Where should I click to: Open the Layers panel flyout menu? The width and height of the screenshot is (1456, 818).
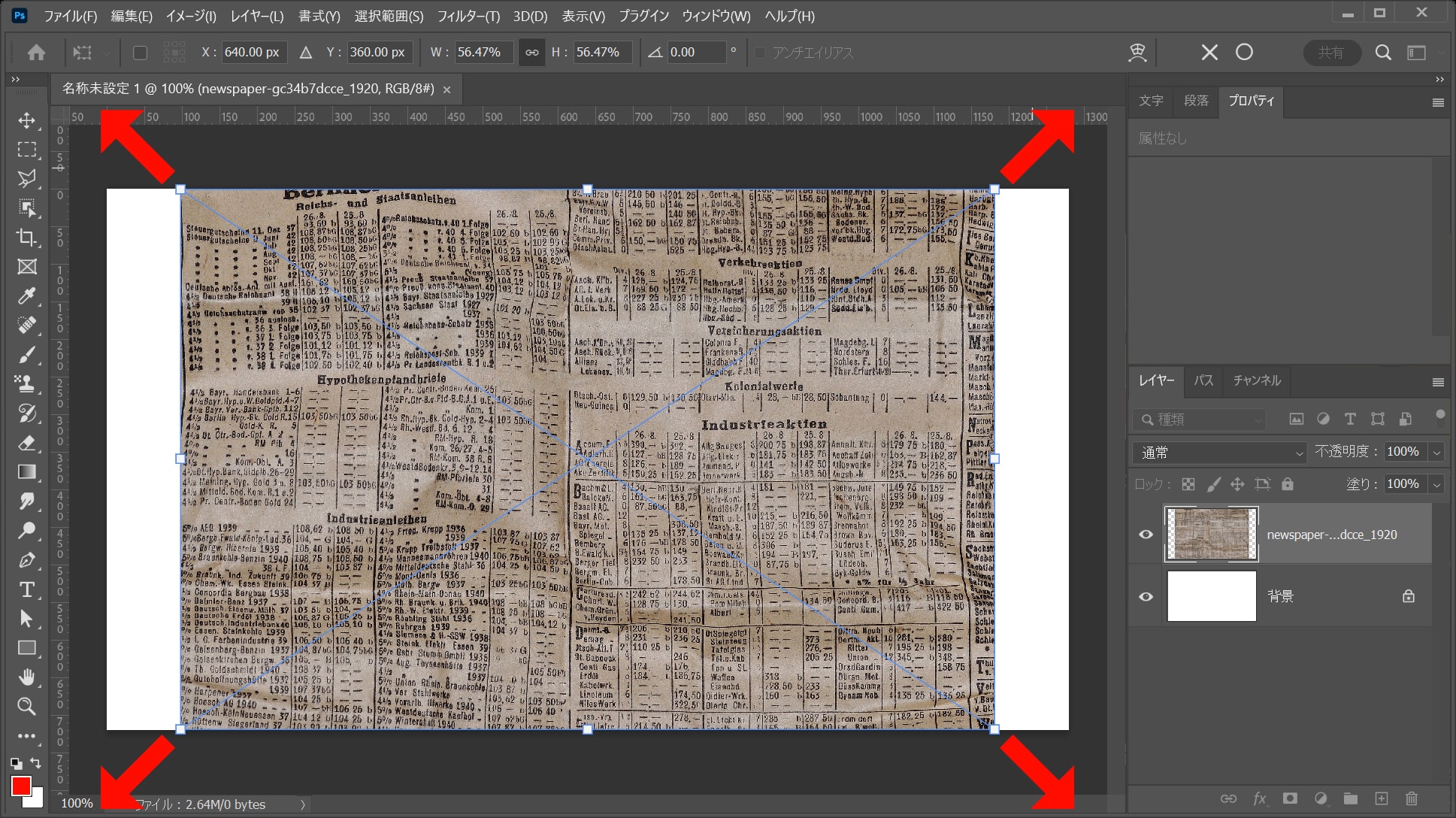click(x=1438, y=382)
